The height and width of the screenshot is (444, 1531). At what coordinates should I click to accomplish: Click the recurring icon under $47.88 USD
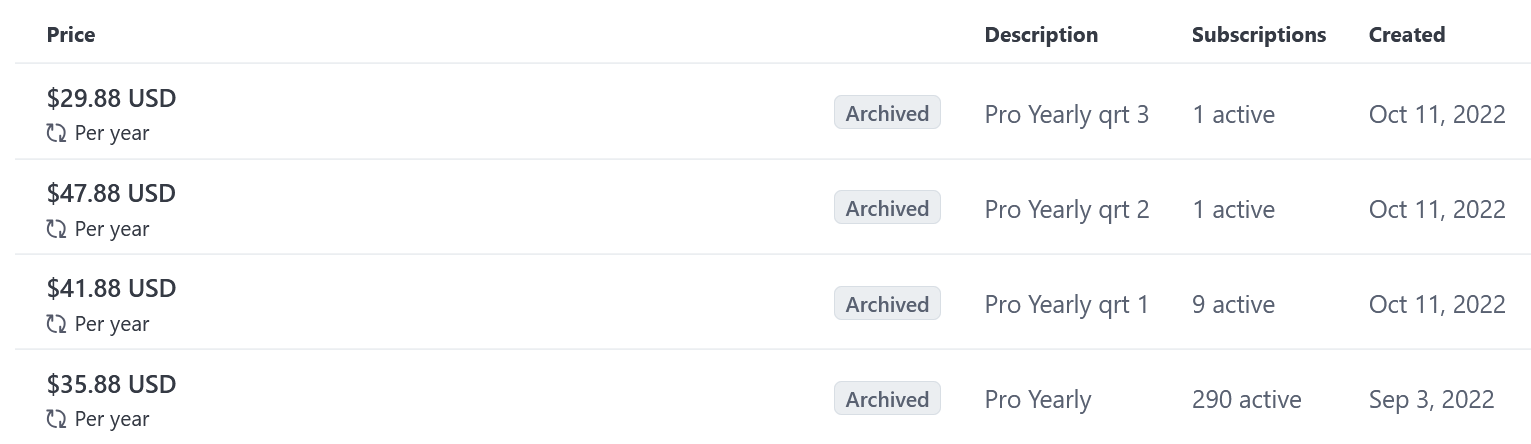click(x=56, y=229)
